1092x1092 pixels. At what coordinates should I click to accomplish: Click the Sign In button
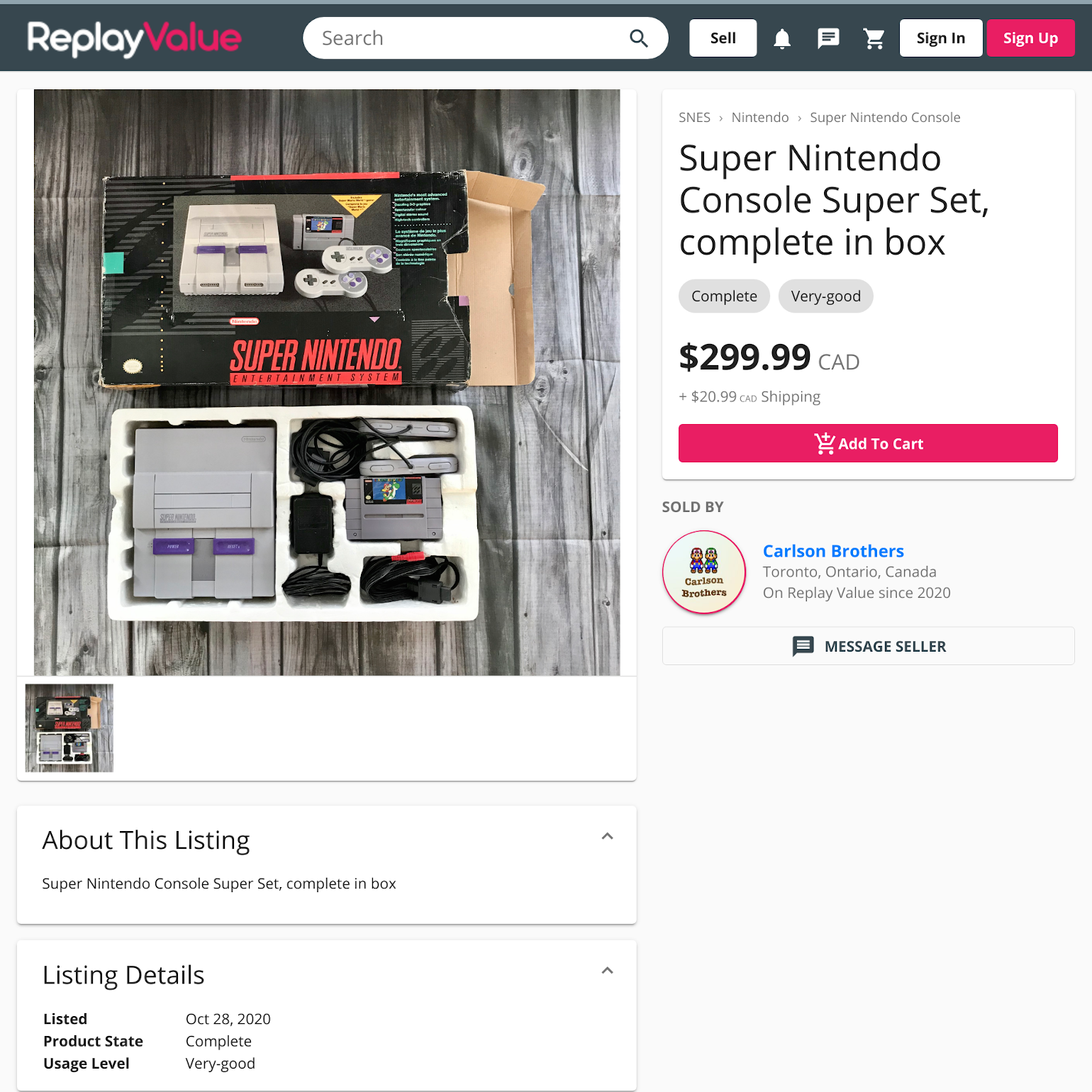coord(941,38)
